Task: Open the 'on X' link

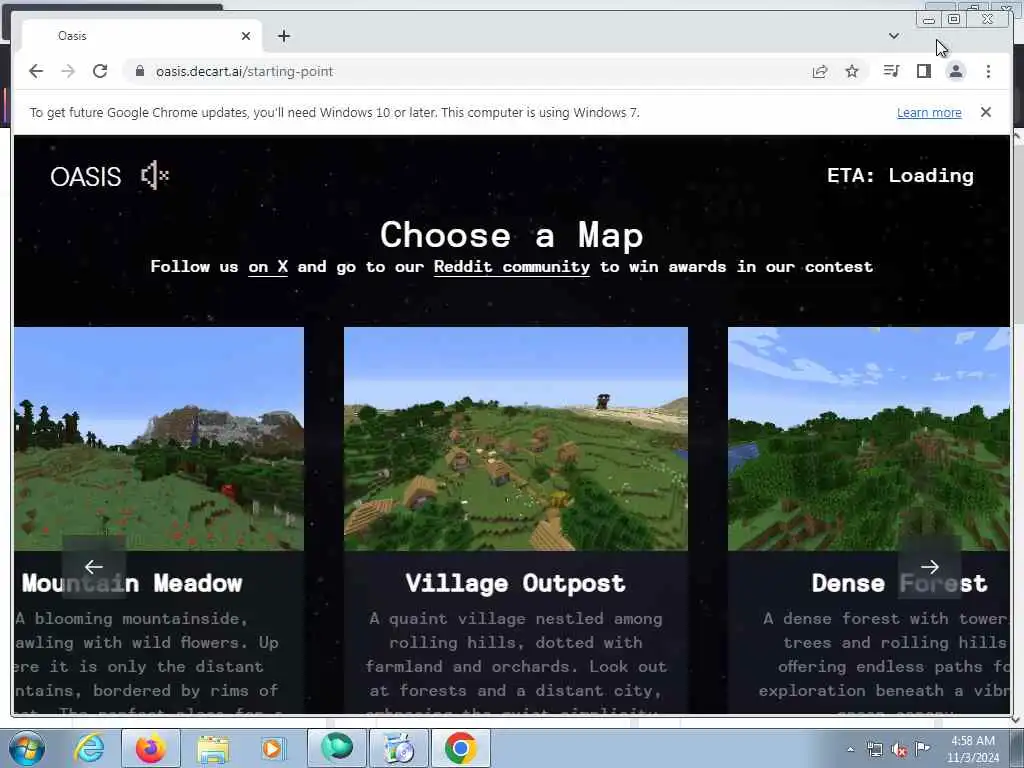Action: [268, 266]
